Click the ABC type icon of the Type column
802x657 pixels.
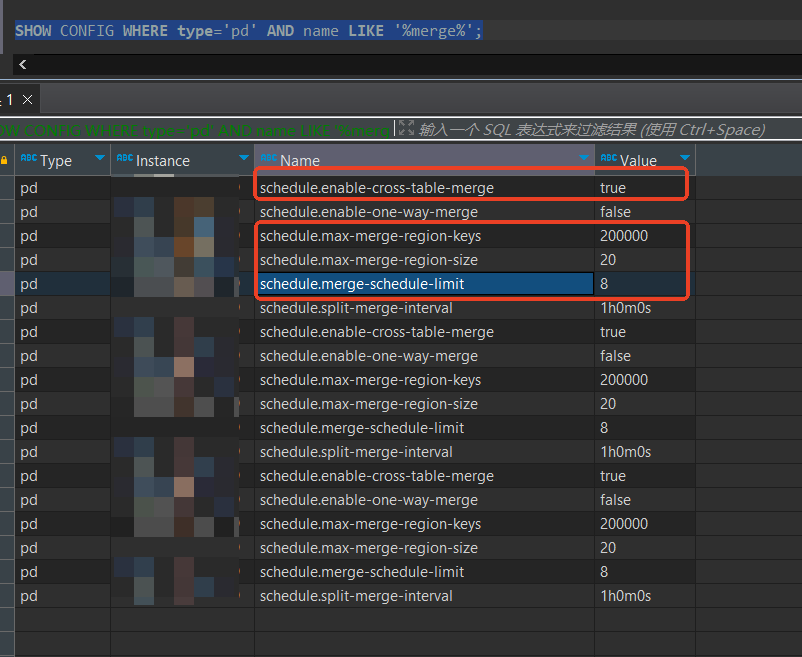pos(28,159)
